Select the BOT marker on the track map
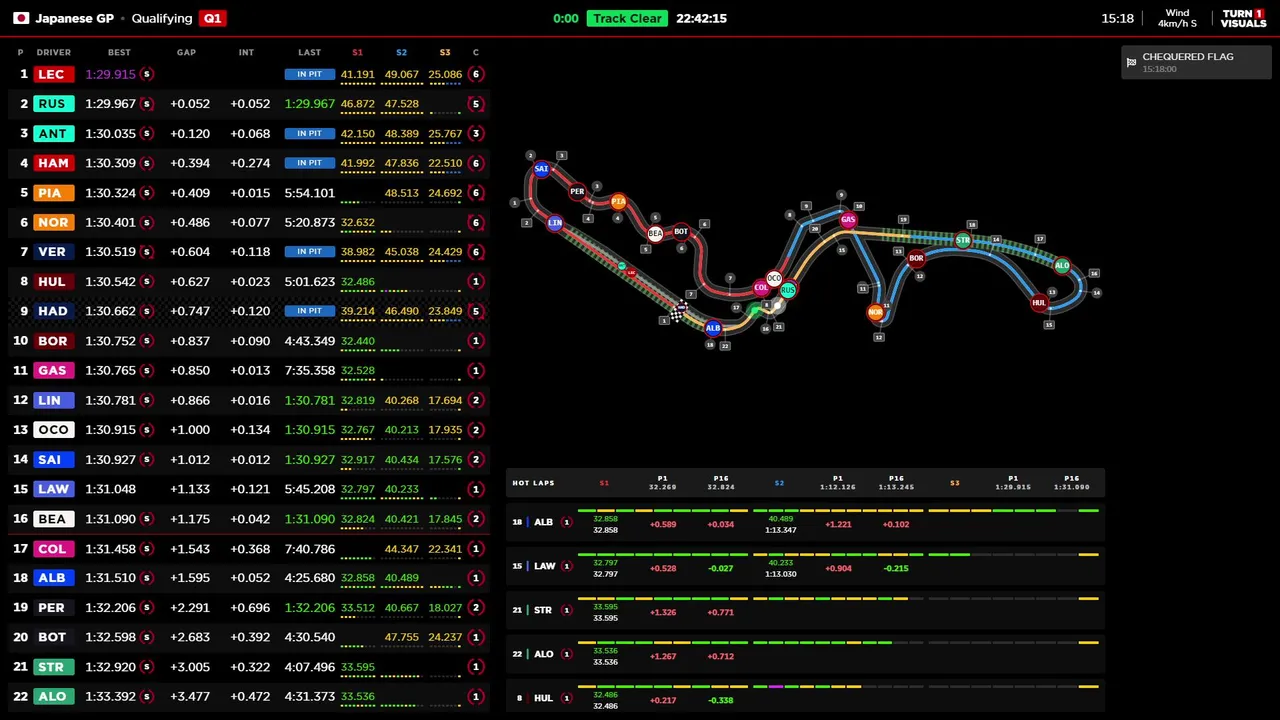 (x=681, y=231)
